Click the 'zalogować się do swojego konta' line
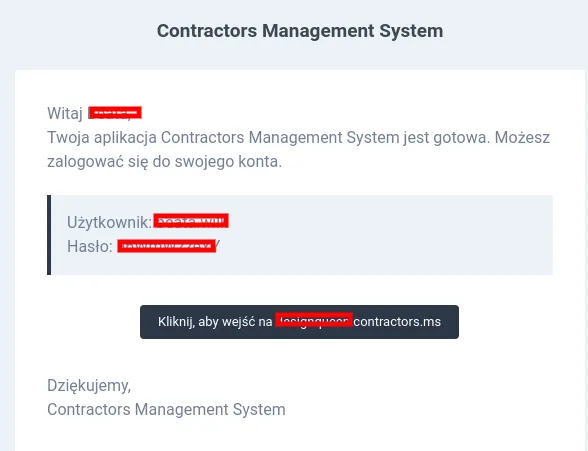Viewport: 588px width, 451px height. coord(164,162)
